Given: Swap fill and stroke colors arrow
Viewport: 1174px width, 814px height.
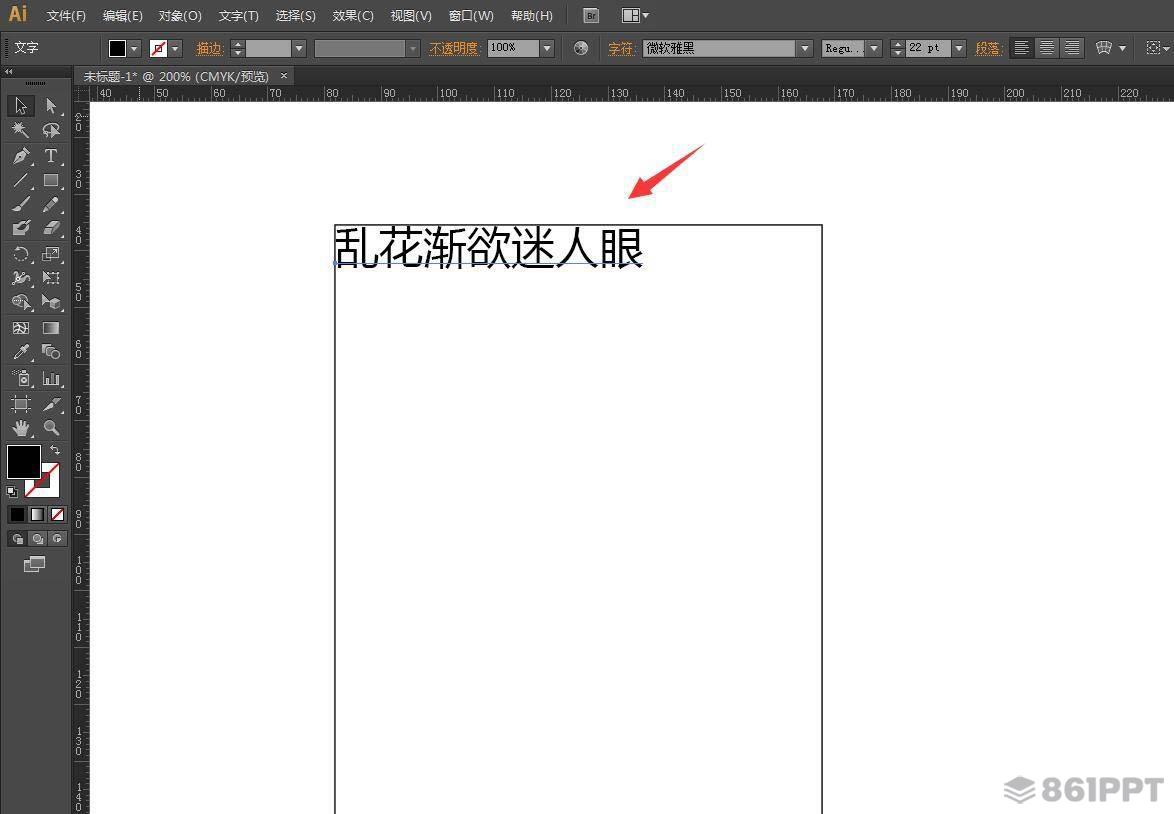Looking at the screenshot, I should pyautogui.click(x=55, y=449).
